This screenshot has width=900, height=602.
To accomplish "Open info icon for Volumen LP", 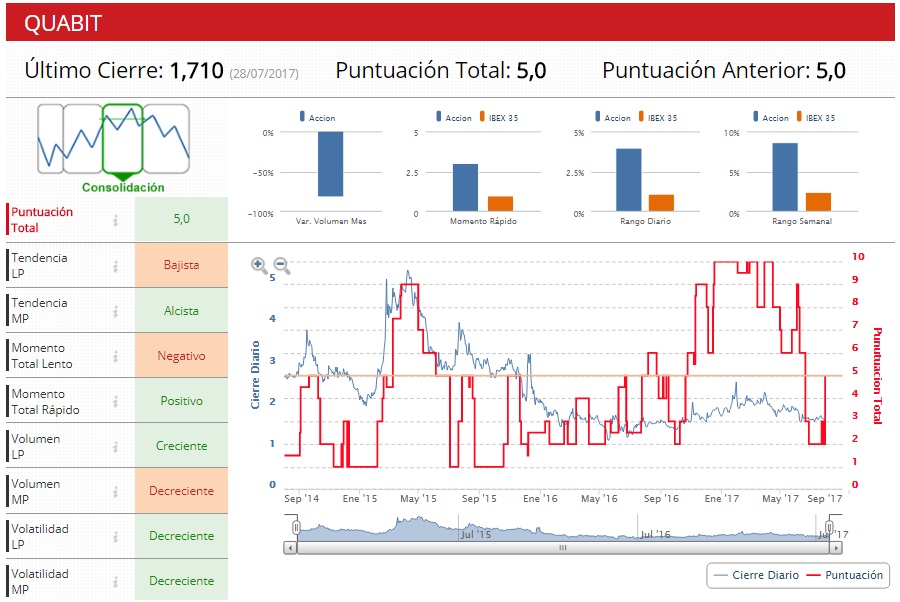I will pos(116,446).
